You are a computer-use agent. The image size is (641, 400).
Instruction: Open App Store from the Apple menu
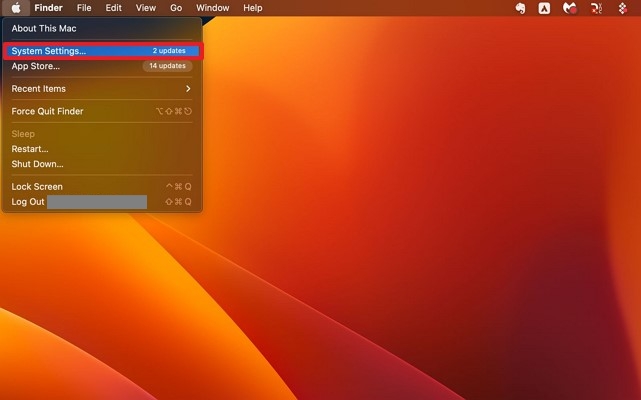coord(36,66)
